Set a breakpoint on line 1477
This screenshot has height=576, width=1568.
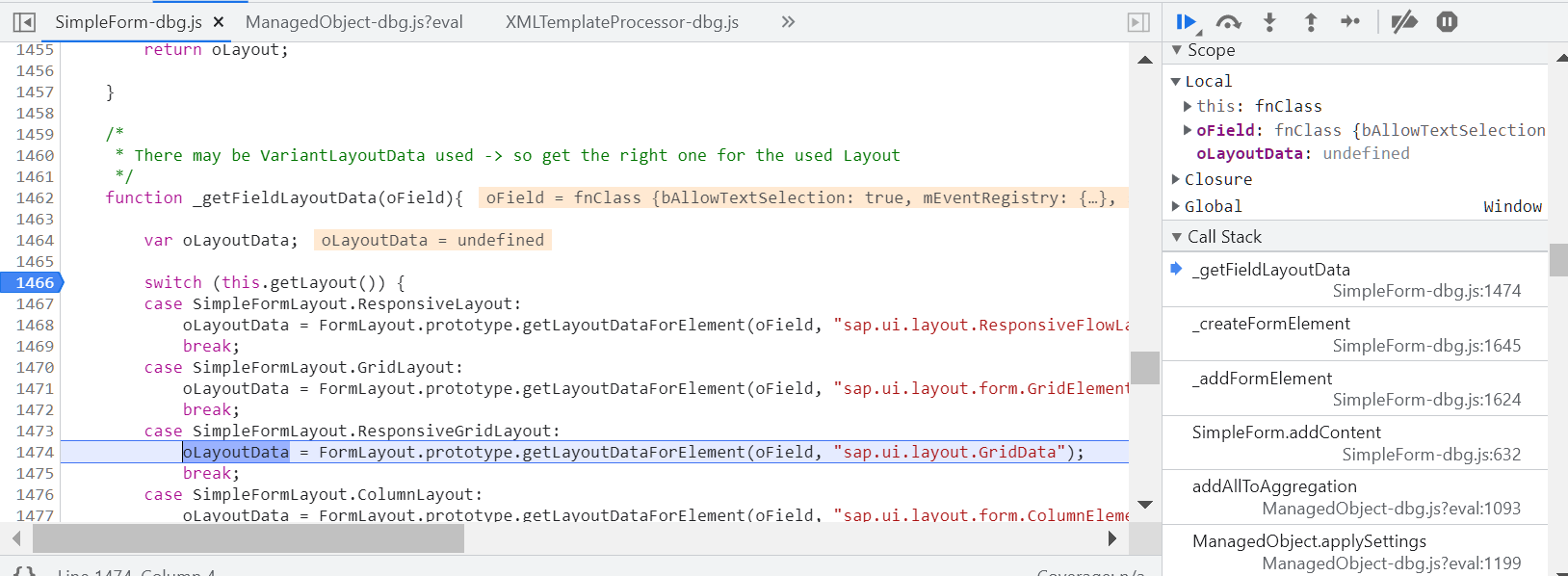point(35,515)
